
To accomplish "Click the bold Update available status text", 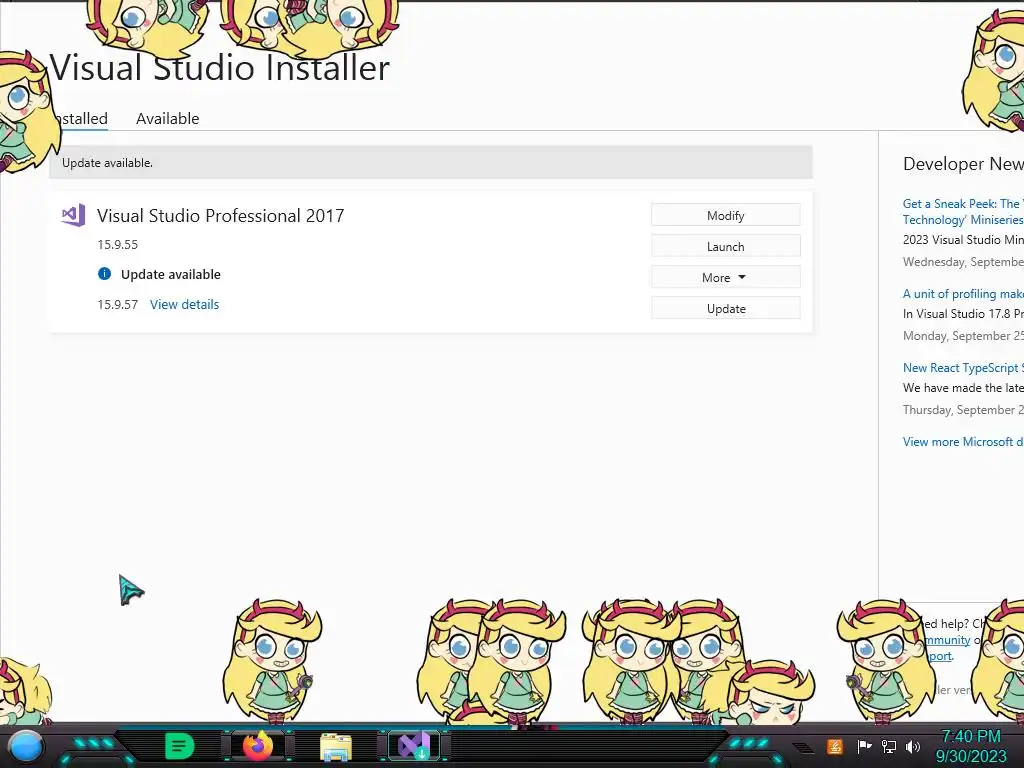I will coord(170,274).
